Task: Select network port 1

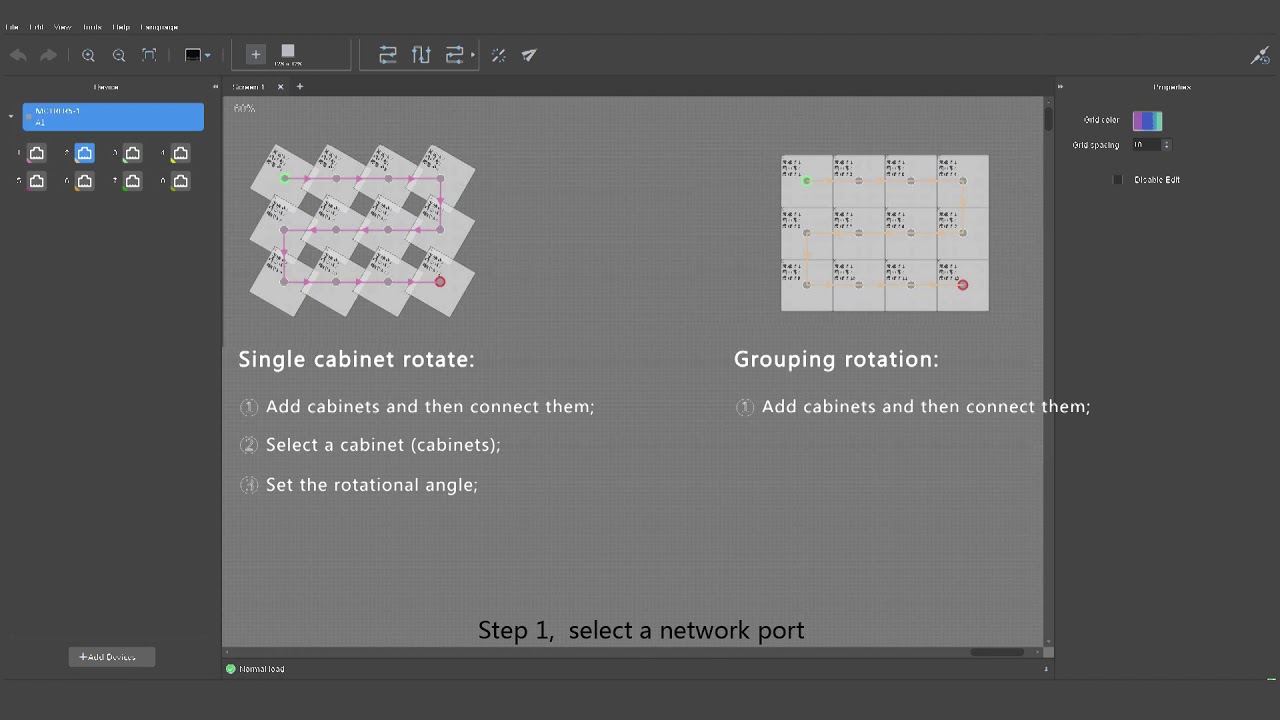Action: tap(37, 153)
